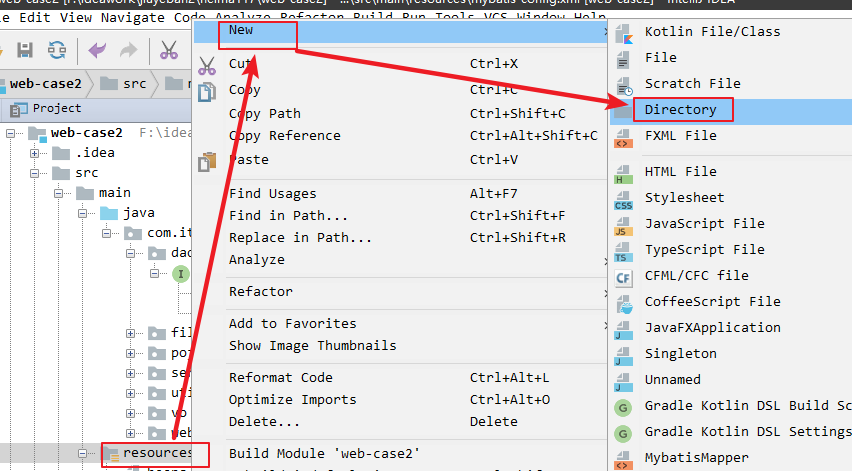Click the Stylesheet CSS icon
Image resolution: width=852 pixels, height=471 pixels.
(624, 198)
